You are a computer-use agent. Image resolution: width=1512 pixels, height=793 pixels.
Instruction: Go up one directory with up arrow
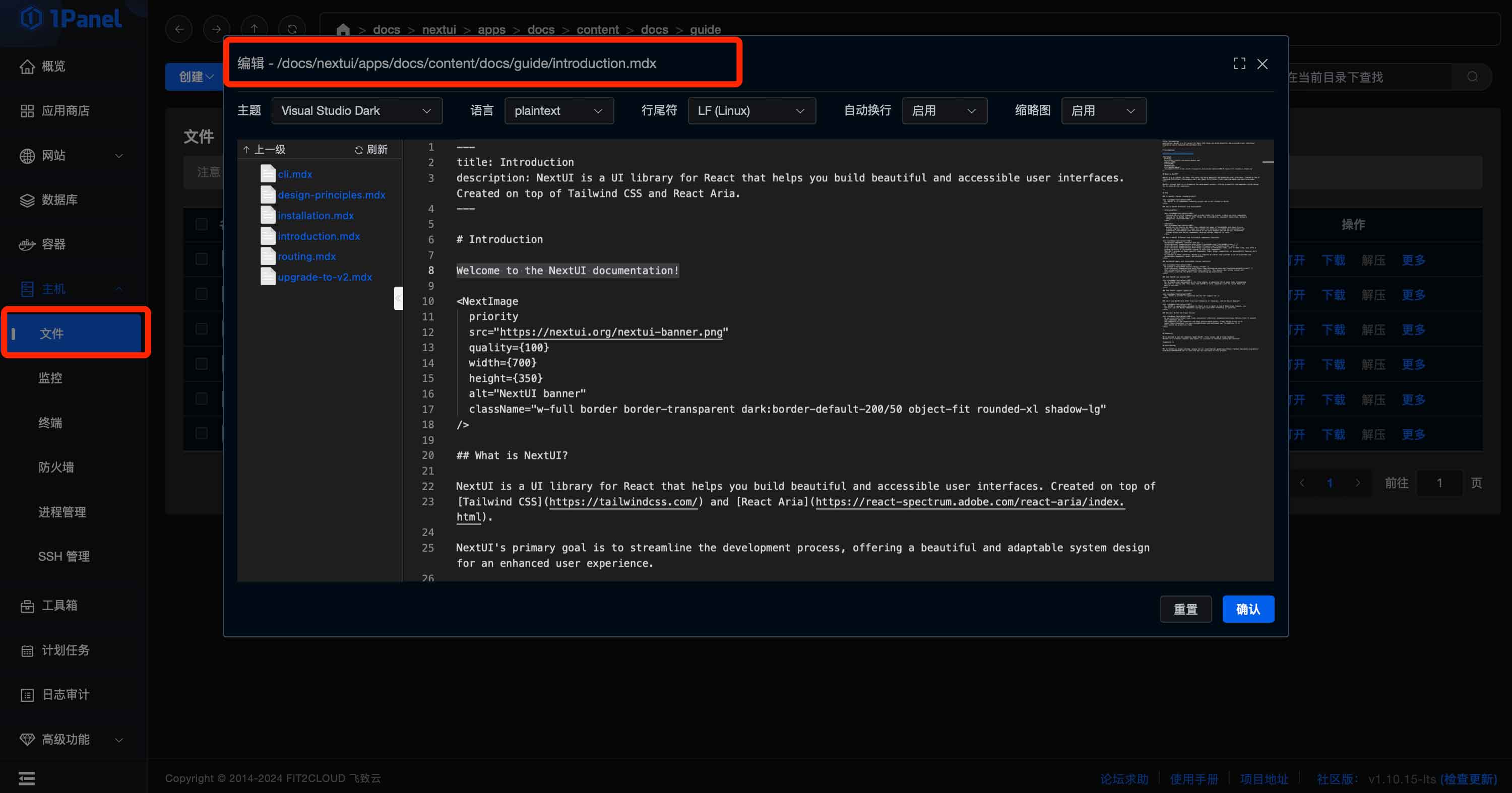254,29
